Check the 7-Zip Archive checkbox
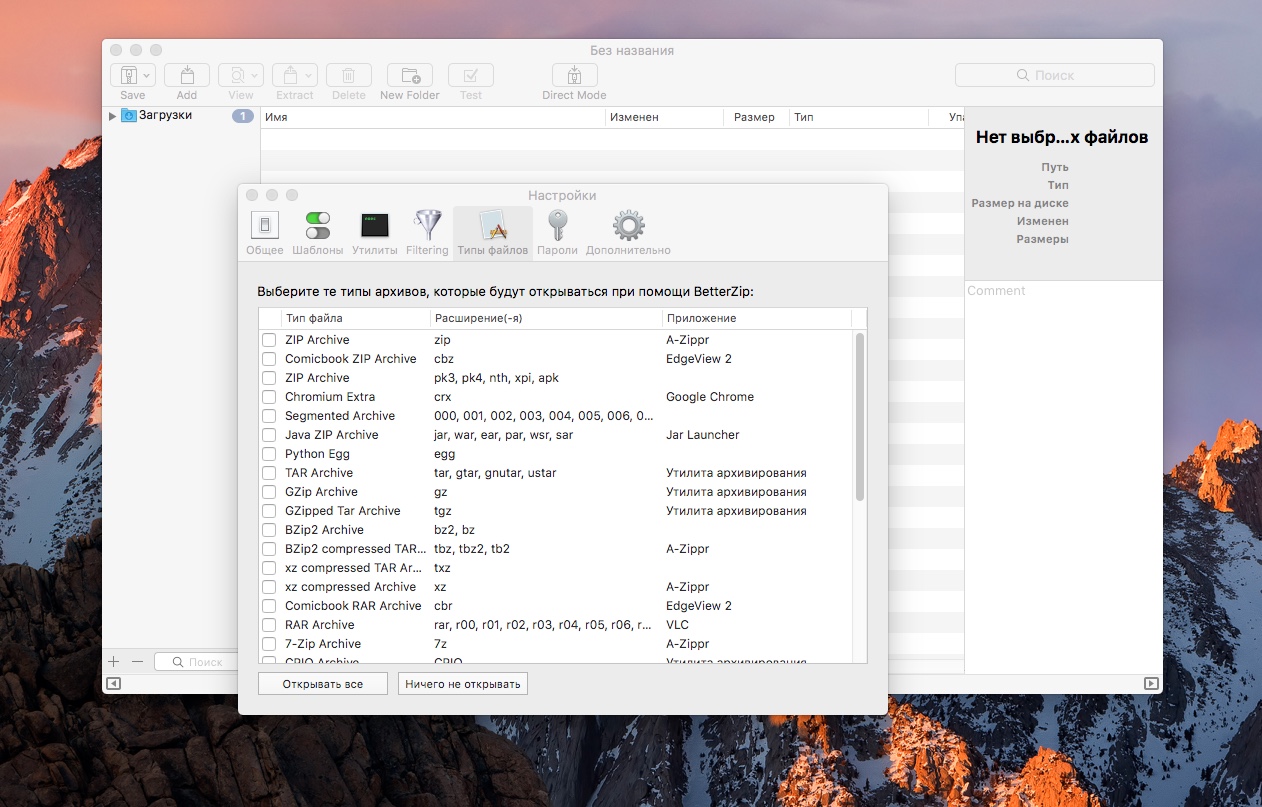 click(x=269, y=644)
